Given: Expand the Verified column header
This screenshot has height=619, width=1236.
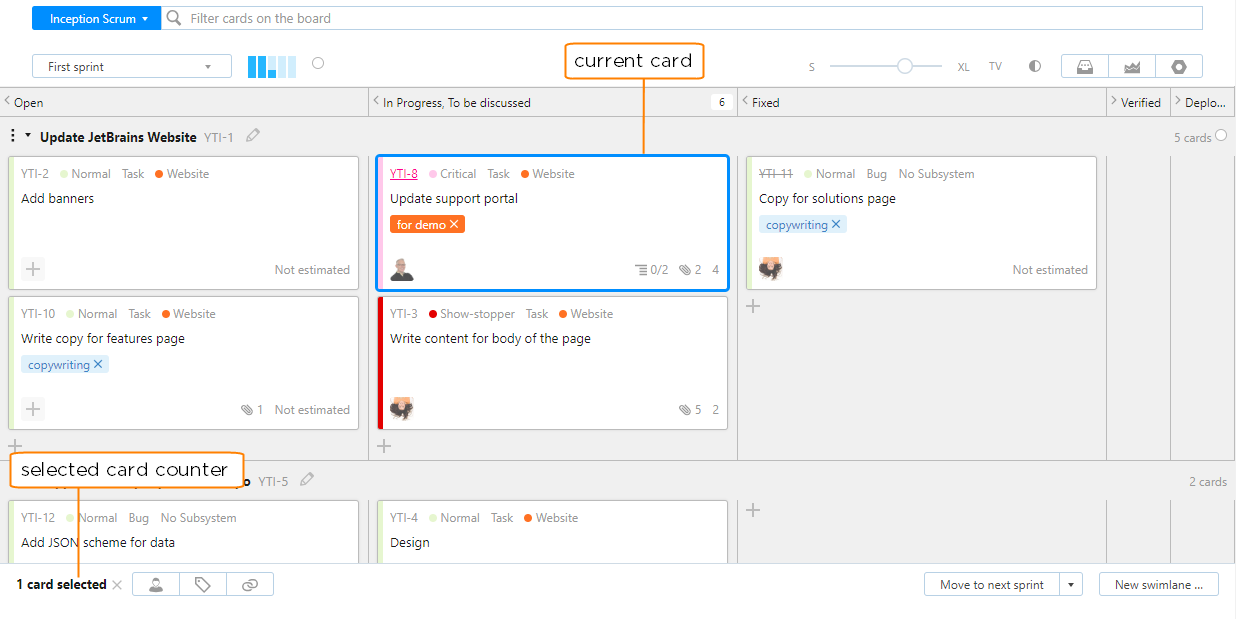Looking at the screenshot, I should tap(1114, 102).
